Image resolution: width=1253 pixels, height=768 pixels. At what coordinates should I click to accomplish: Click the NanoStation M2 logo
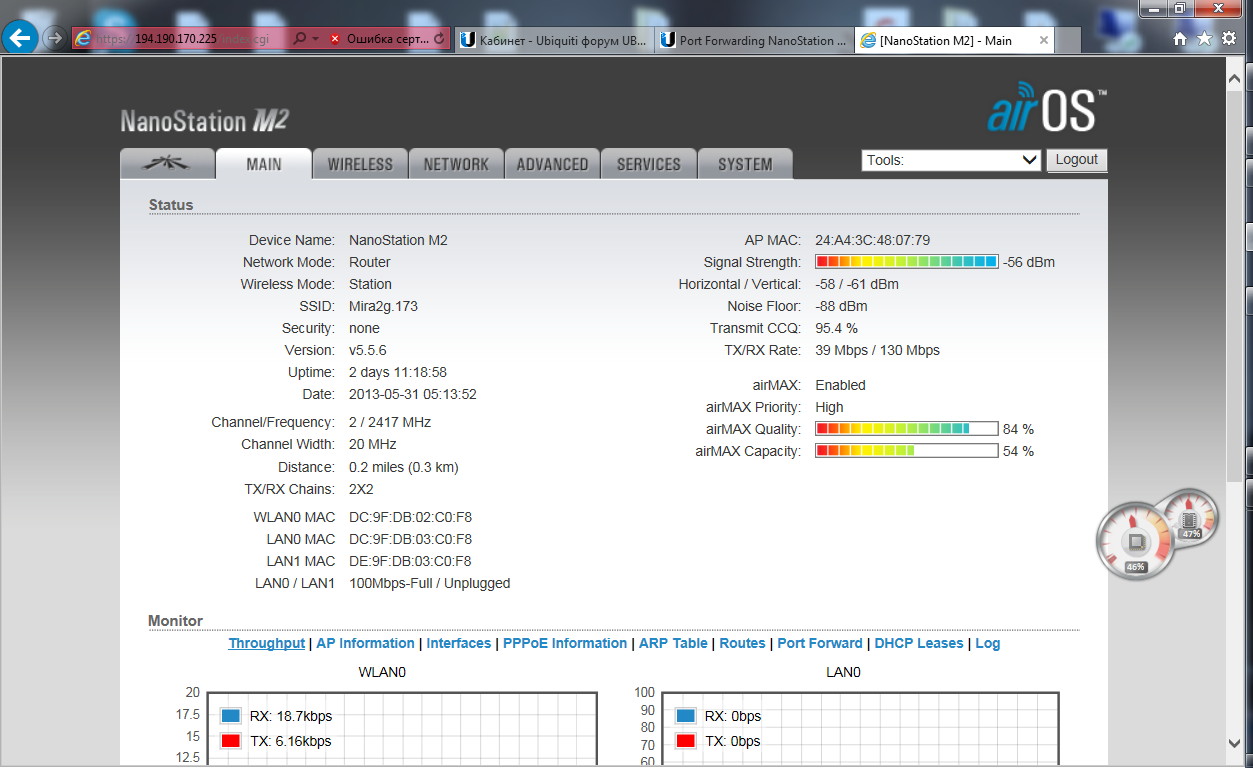[x=205, y=121]
